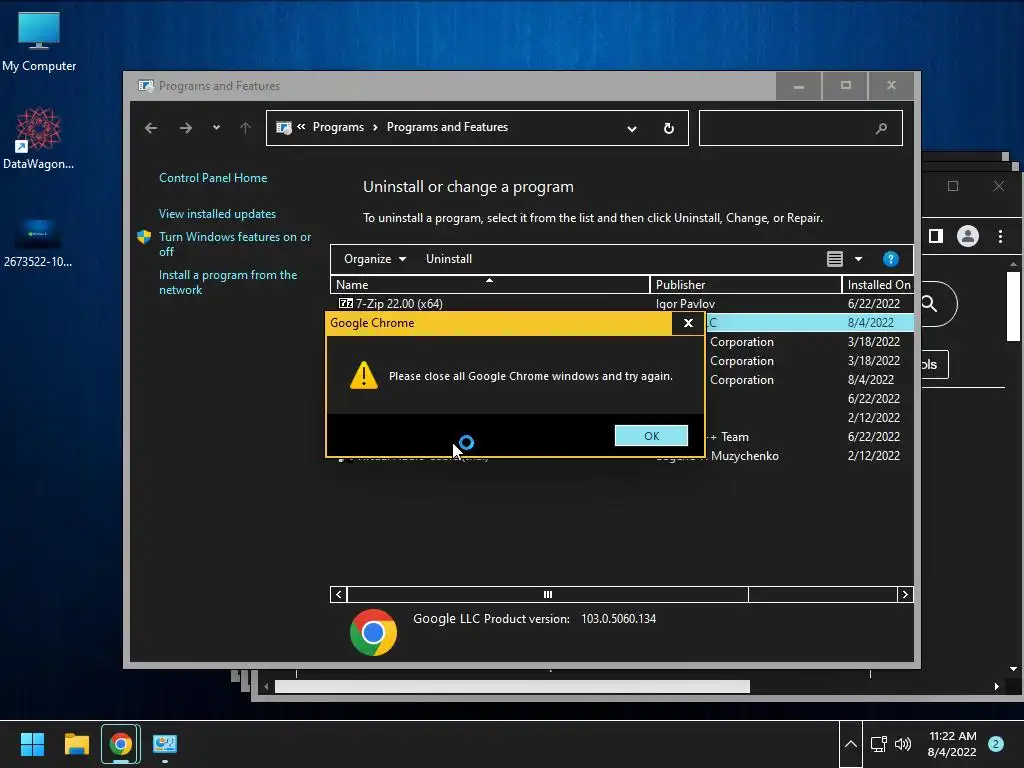Click the Programs breadcrumb
The width and height of the screenshot is (1024, 768).
[338, 127]
